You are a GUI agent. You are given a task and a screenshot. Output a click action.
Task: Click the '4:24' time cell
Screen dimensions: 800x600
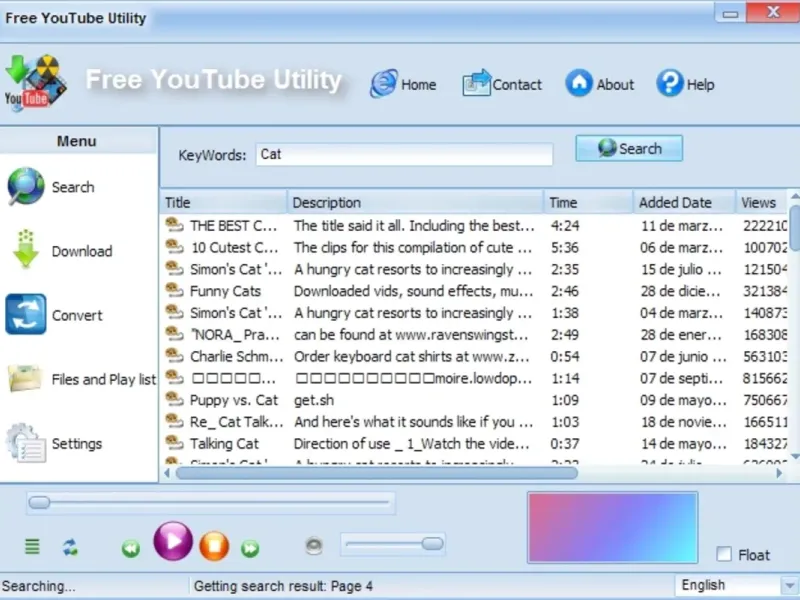pyautogui.click(x=565, y=226)
